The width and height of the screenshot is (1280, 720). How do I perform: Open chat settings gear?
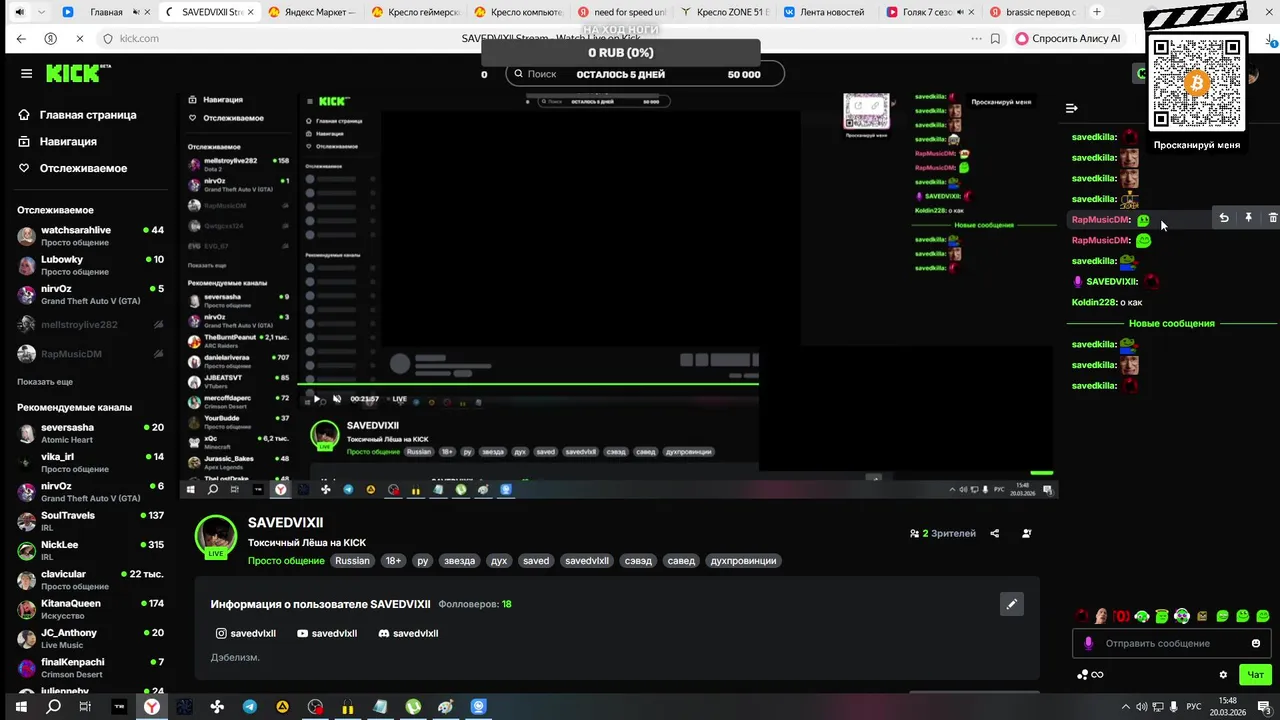point(1222,675)
